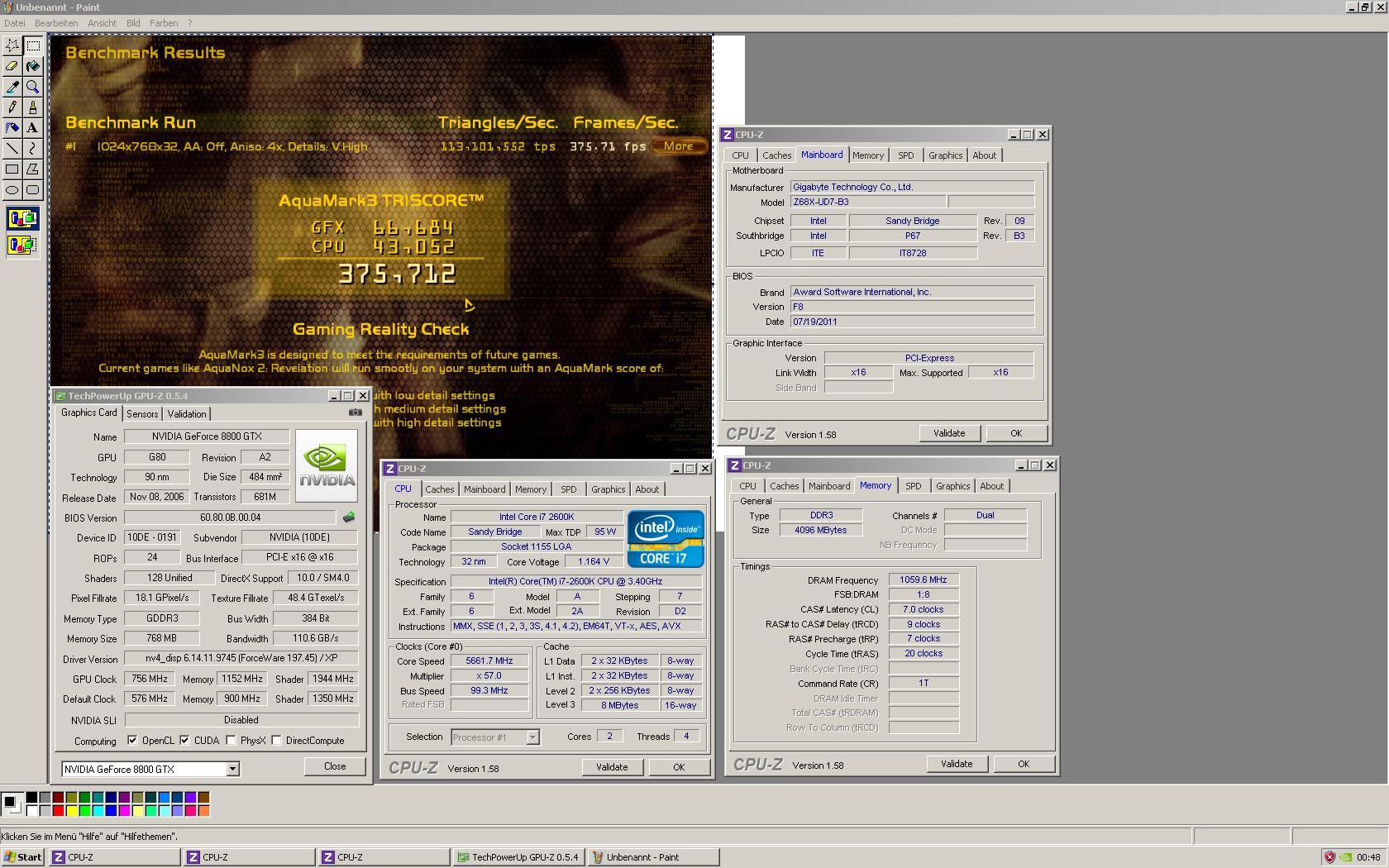Click the motherboard Model field Z68X-UD7-B3
The image size is (1389, 868).
click(868, 202)
